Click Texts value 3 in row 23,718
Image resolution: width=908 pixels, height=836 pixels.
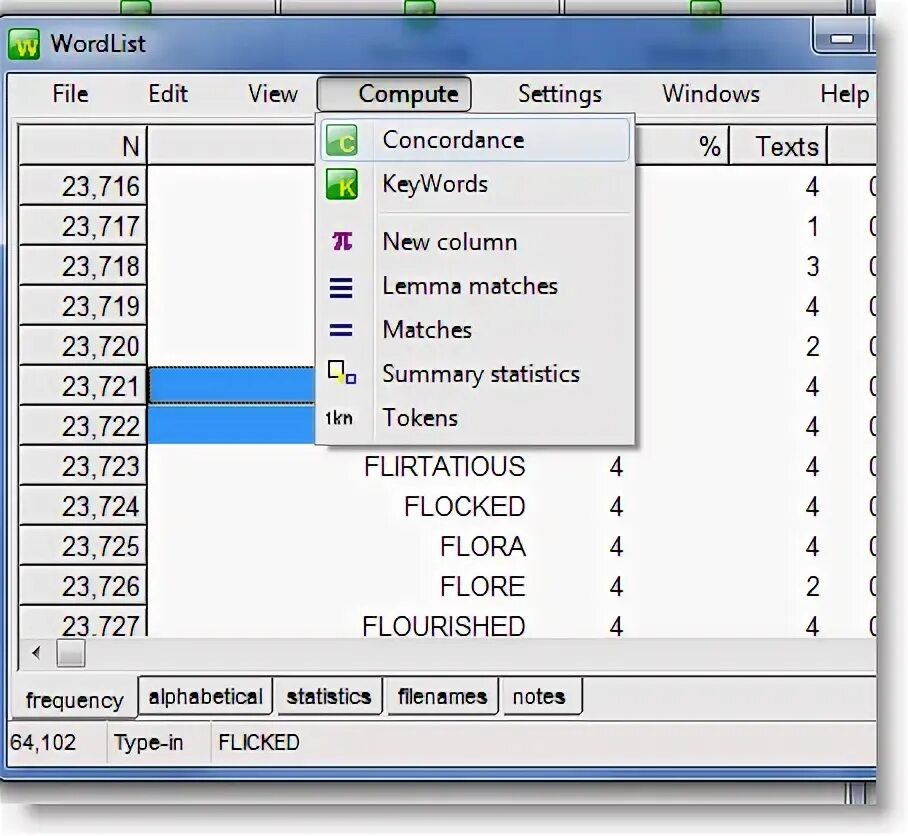tap(812, 267)
